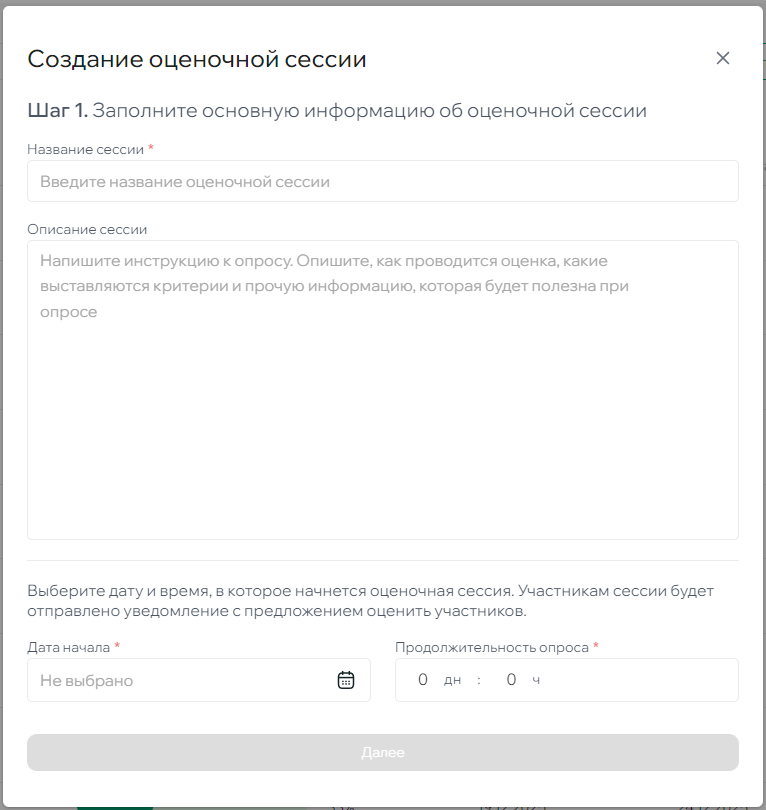Open the calendar date picker icon
This screenshot has width=766, height=810.
tap(346, 680)
